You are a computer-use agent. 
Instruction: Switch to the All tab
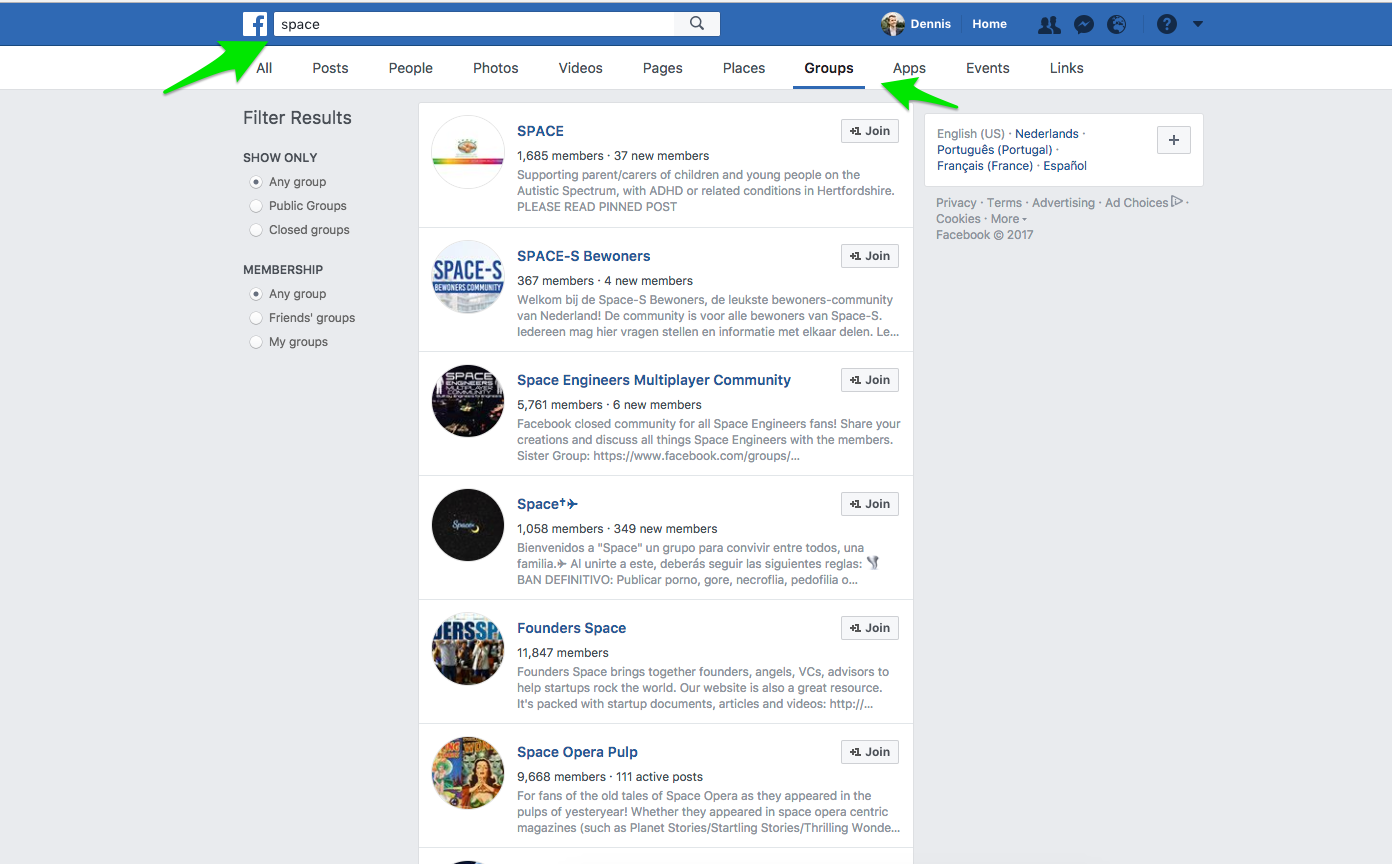(264, 68)
